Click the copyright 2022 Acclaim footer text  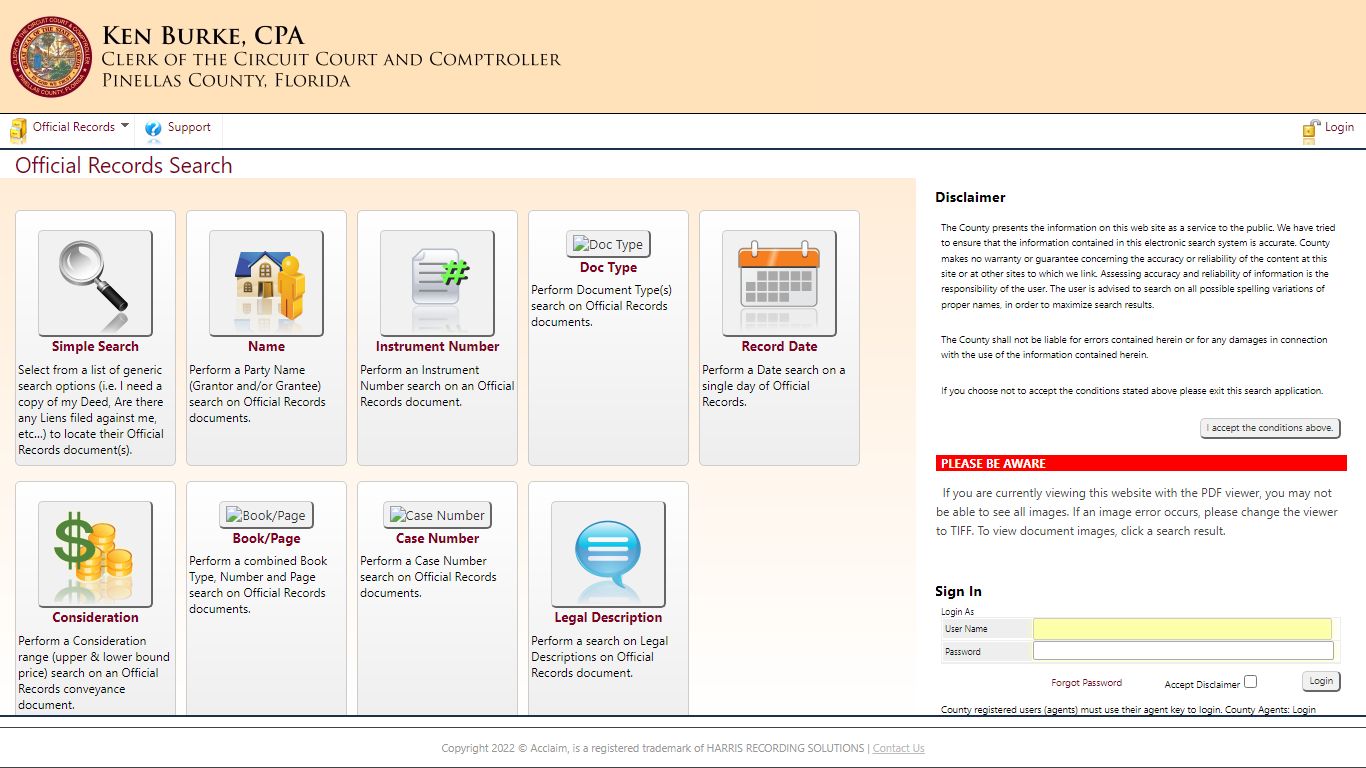(x=654, y=748)
